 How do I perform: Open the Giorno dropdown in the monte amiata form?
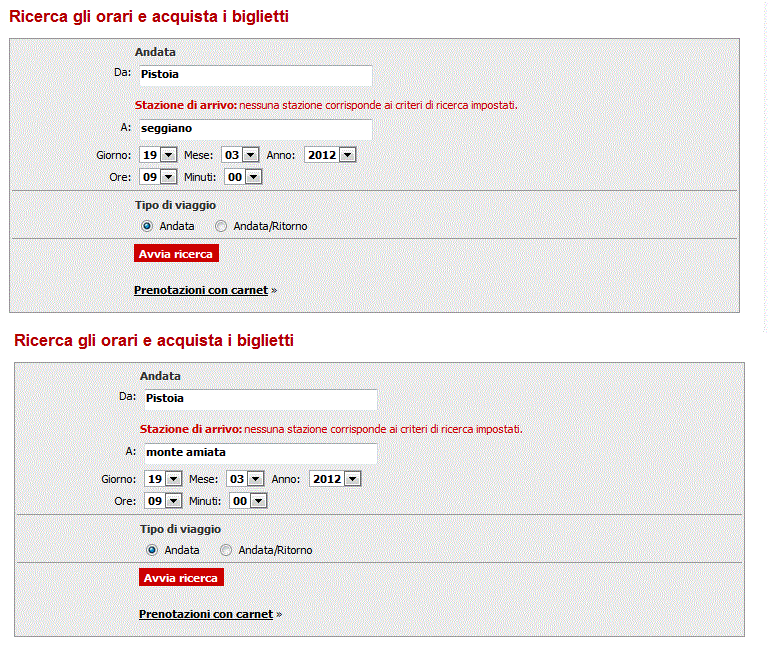pyautogui.click(x=163, y=479)
